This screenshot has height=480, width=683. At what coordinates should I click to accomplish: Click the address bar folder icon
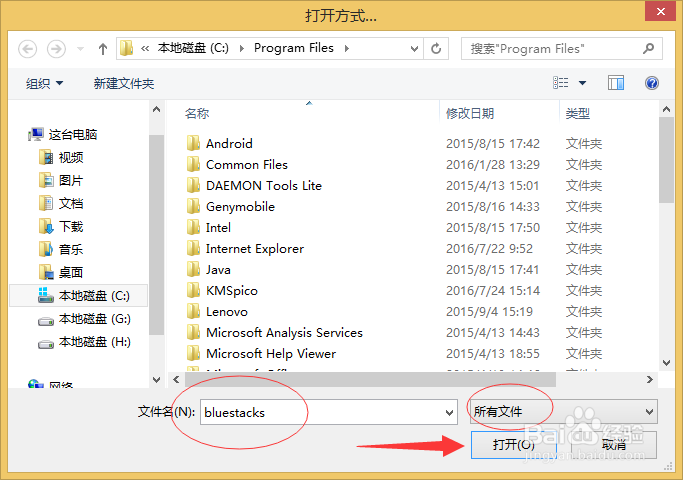pos(126,48)
